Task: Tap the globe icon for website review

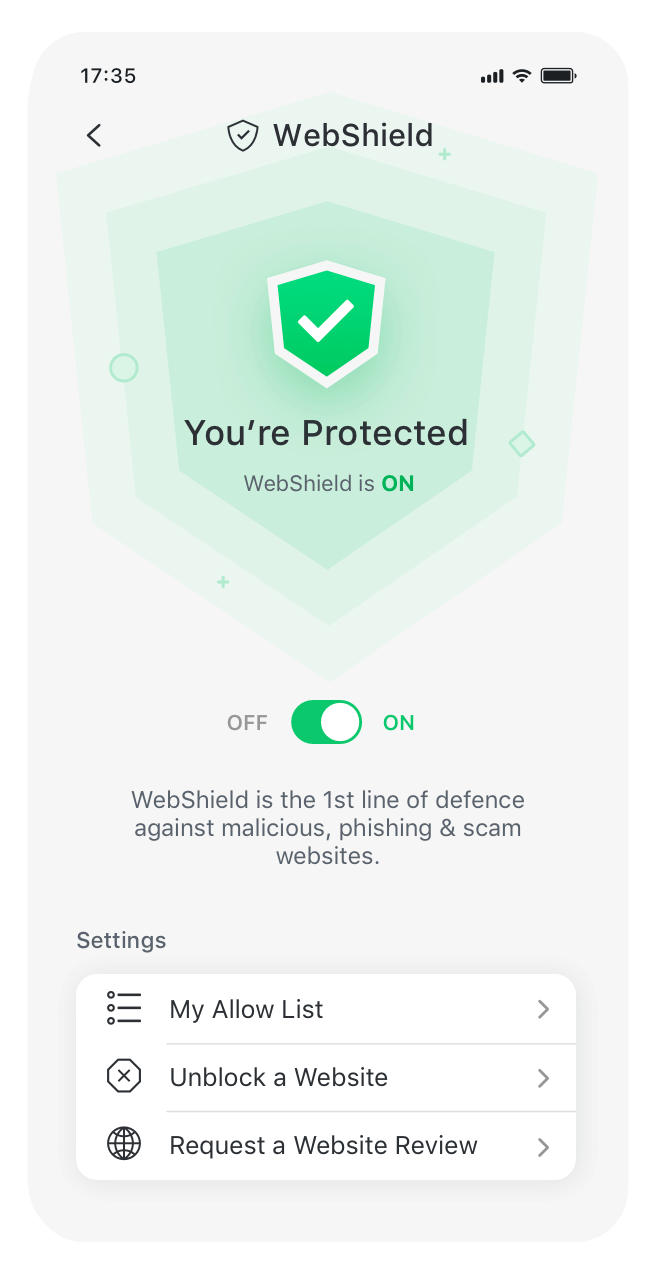Action: tap(123, 1145)
